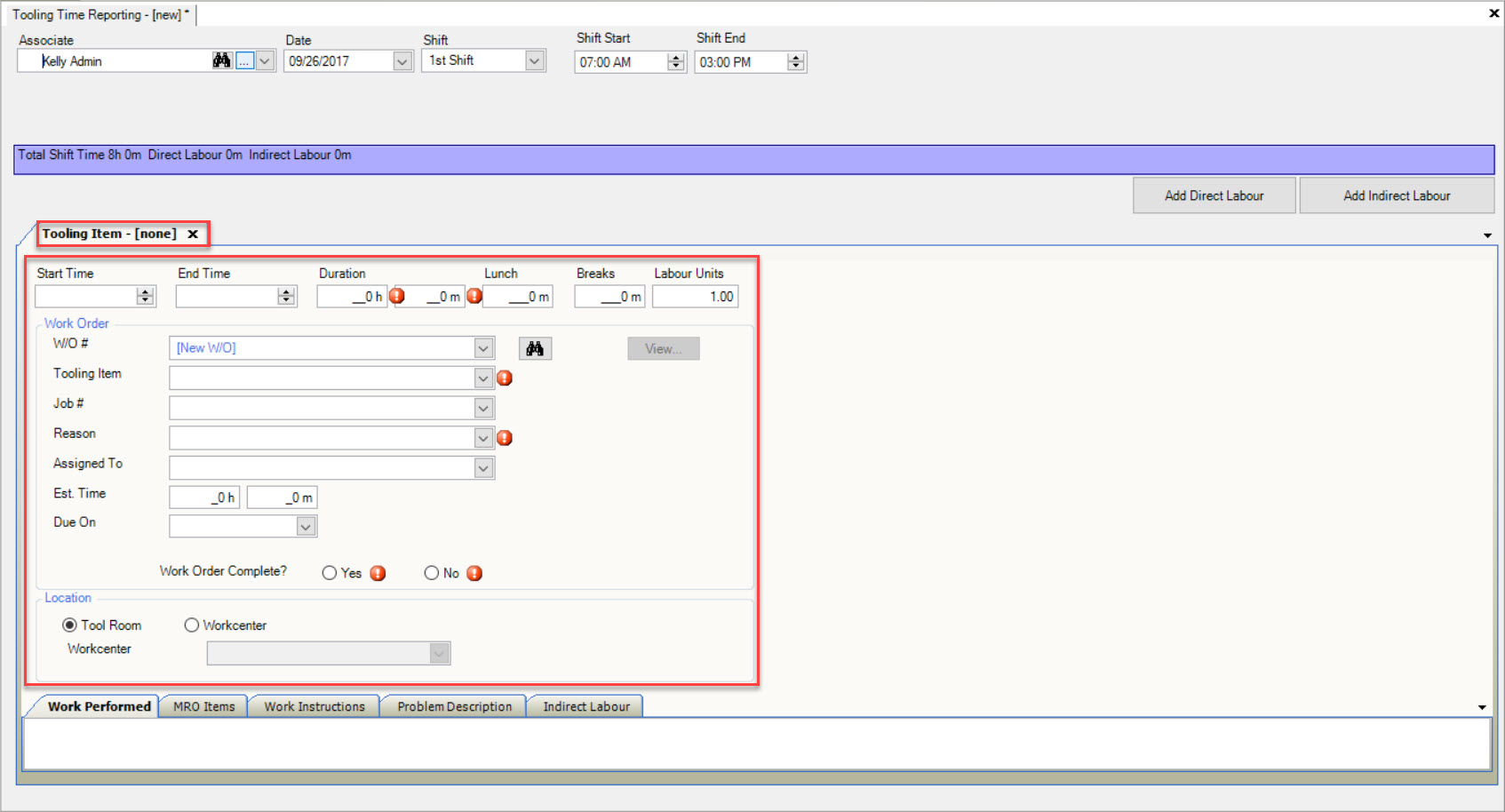
Task: Click the Add Indirect Labour button
Action: (x=1397, y=195)
